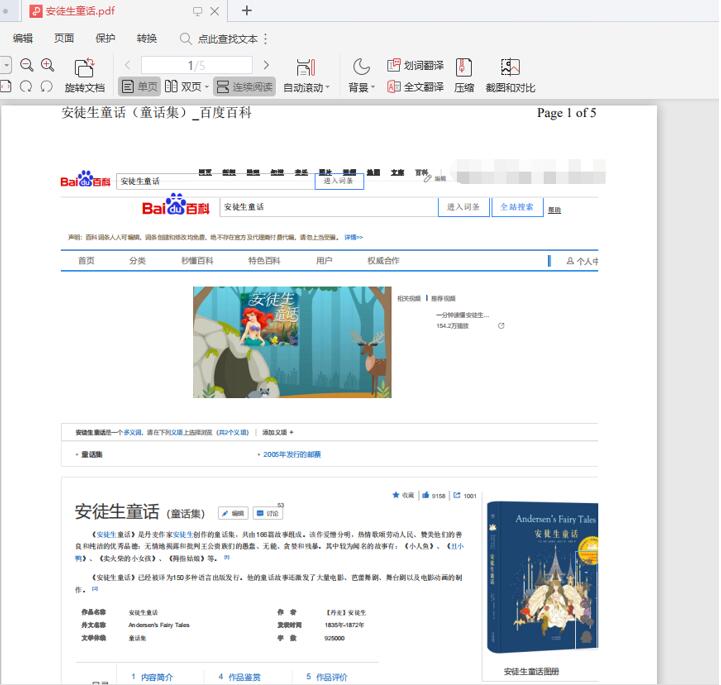721x685 pixels.
Task: Click the page number input field
Action: point(197,65)
